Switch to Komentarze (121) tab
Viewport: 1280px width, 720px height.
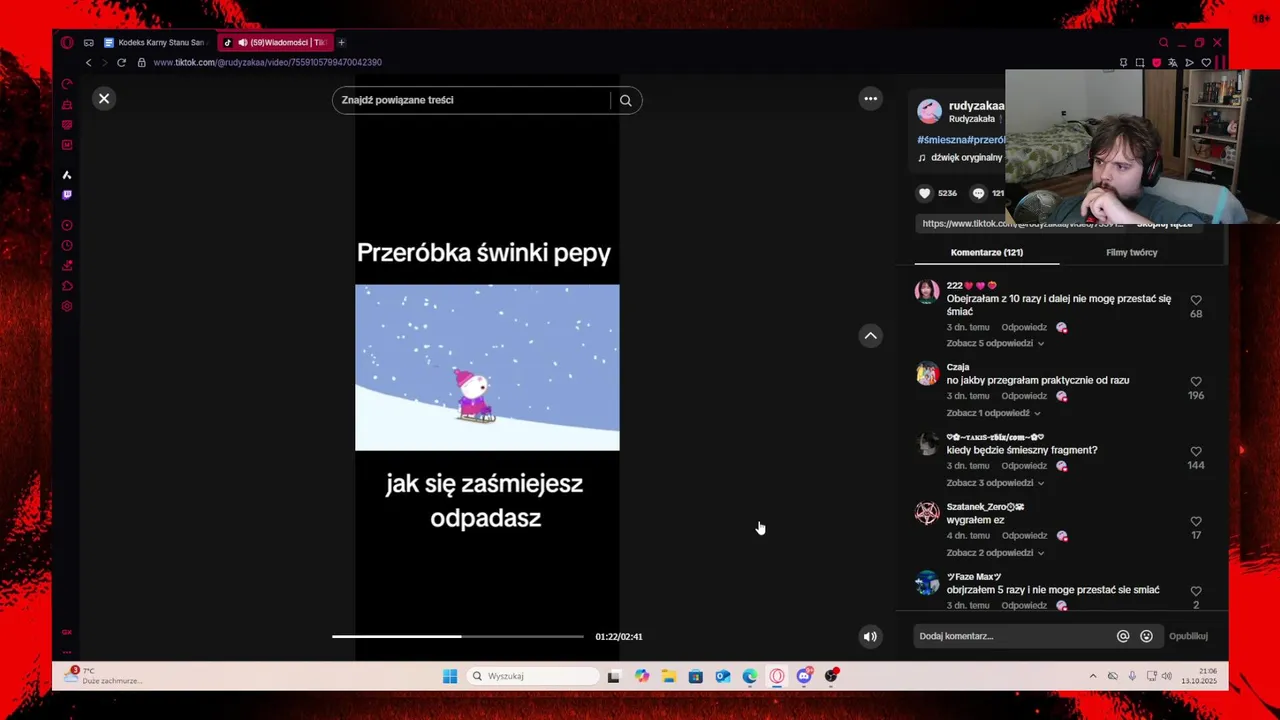coord(987,253)
